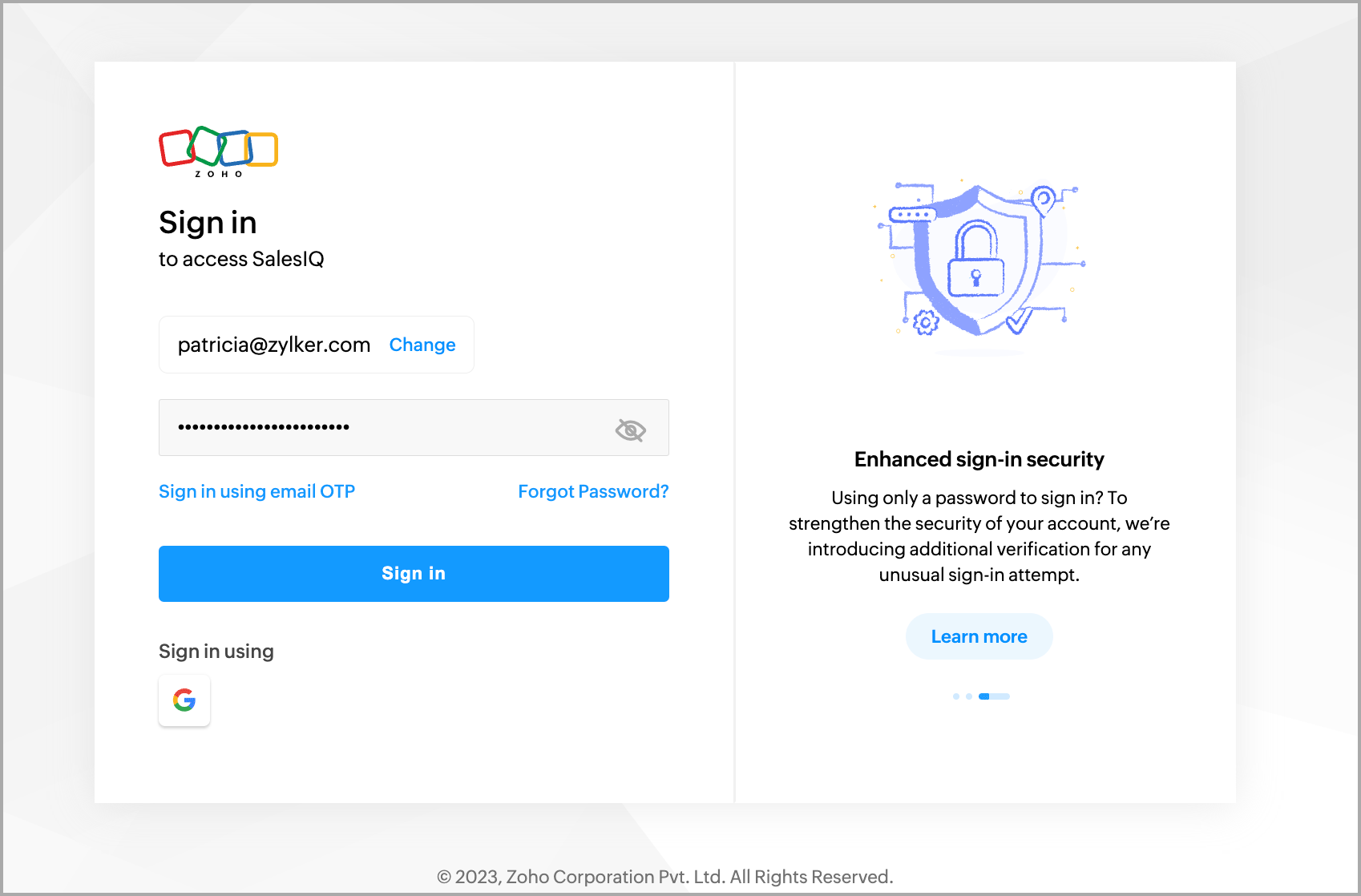
Task: Go to the first carousel slide dot
Action: pos(956,696)
